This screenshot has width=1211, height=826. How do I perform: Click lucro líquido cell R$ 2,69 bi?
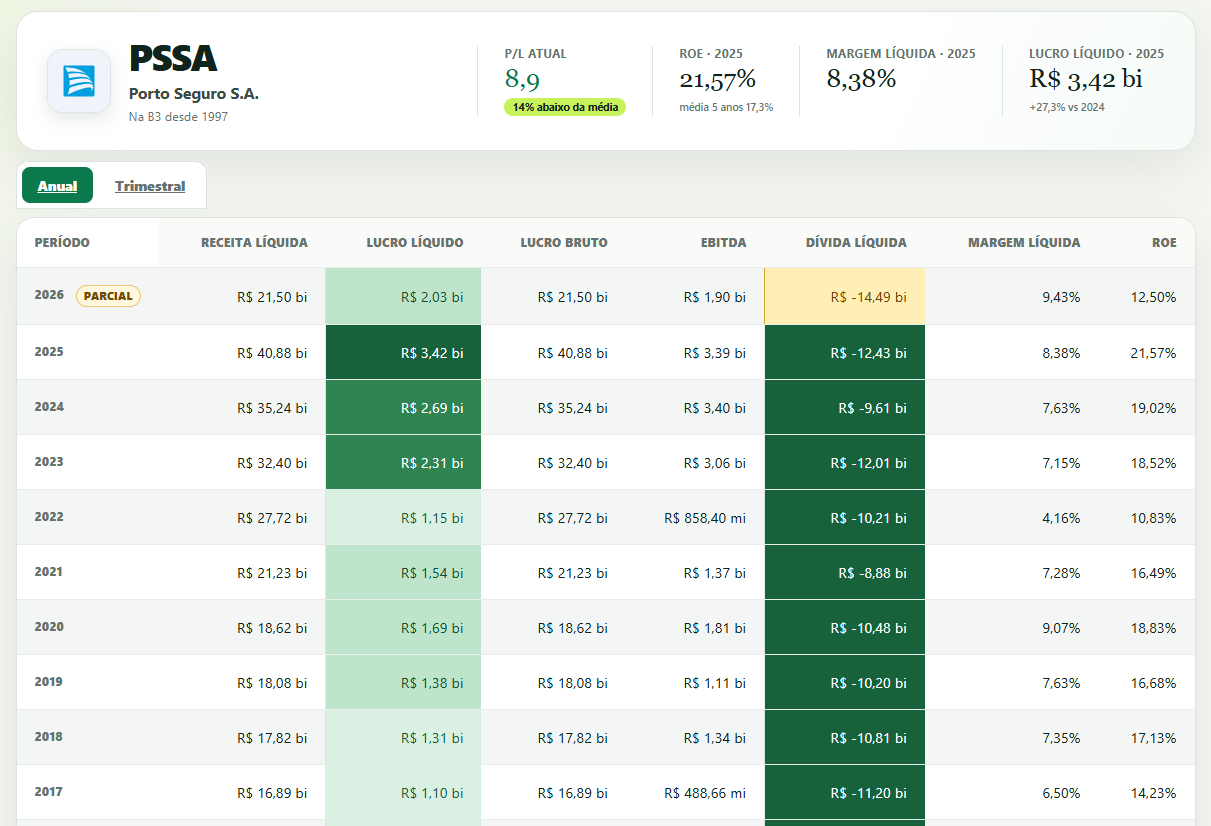point(403,407)
